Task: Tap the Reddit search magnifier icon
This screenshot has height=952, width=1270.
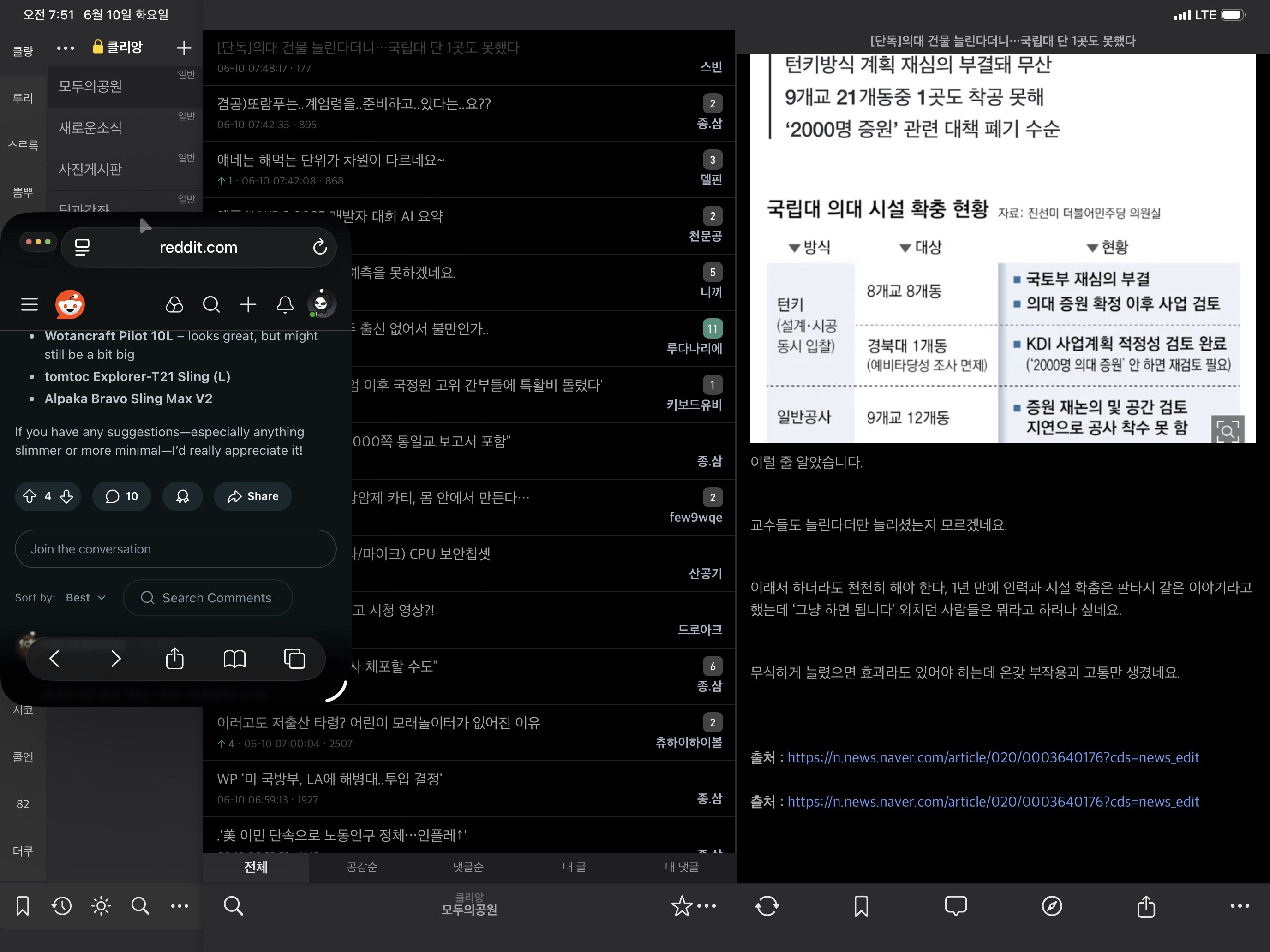Action: [x=211, y=304]
